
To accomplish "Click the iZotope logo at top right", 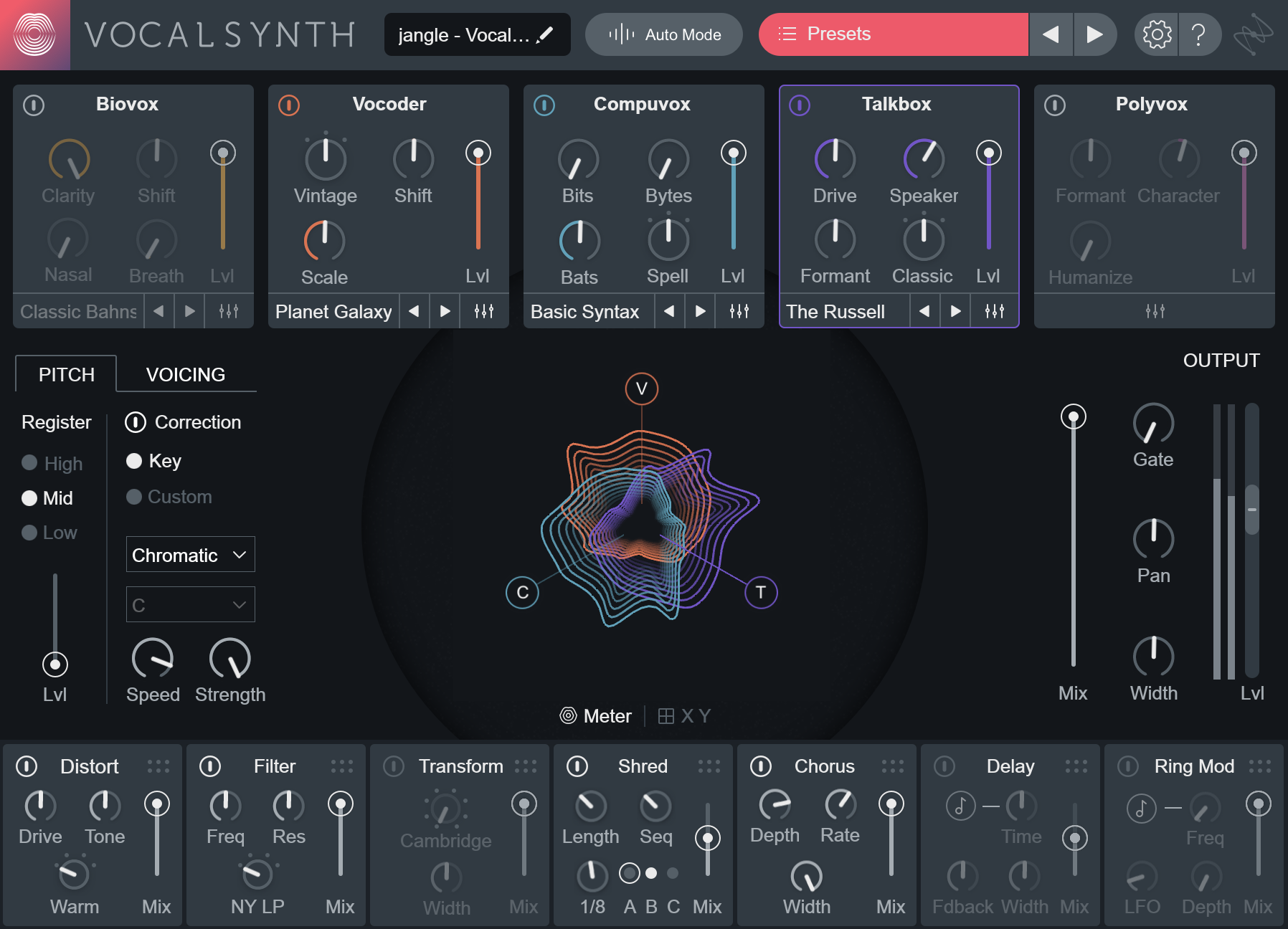I will click(x=1254, y=34).
